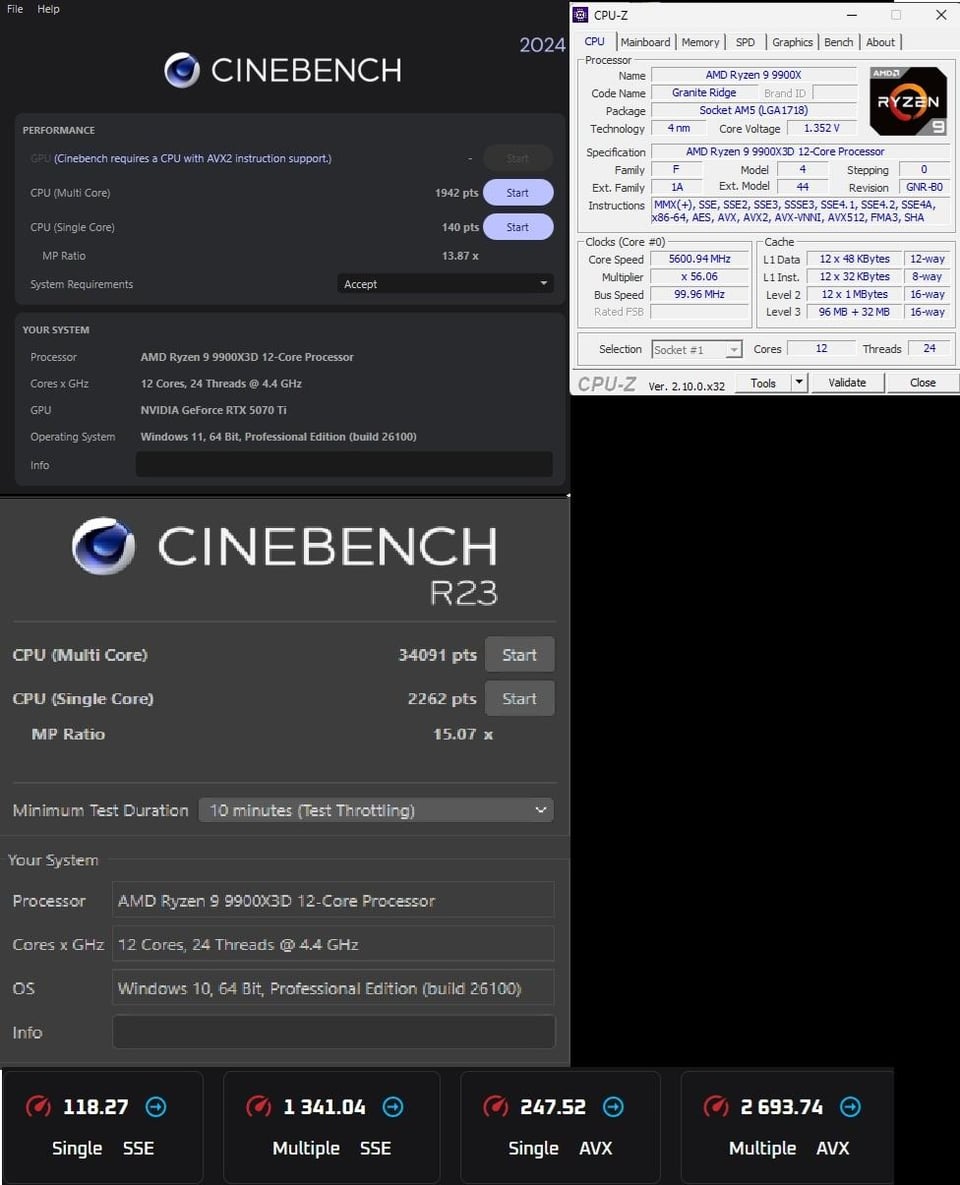Start CPU Single Core test in Cinebench 2024

[518, 227]
